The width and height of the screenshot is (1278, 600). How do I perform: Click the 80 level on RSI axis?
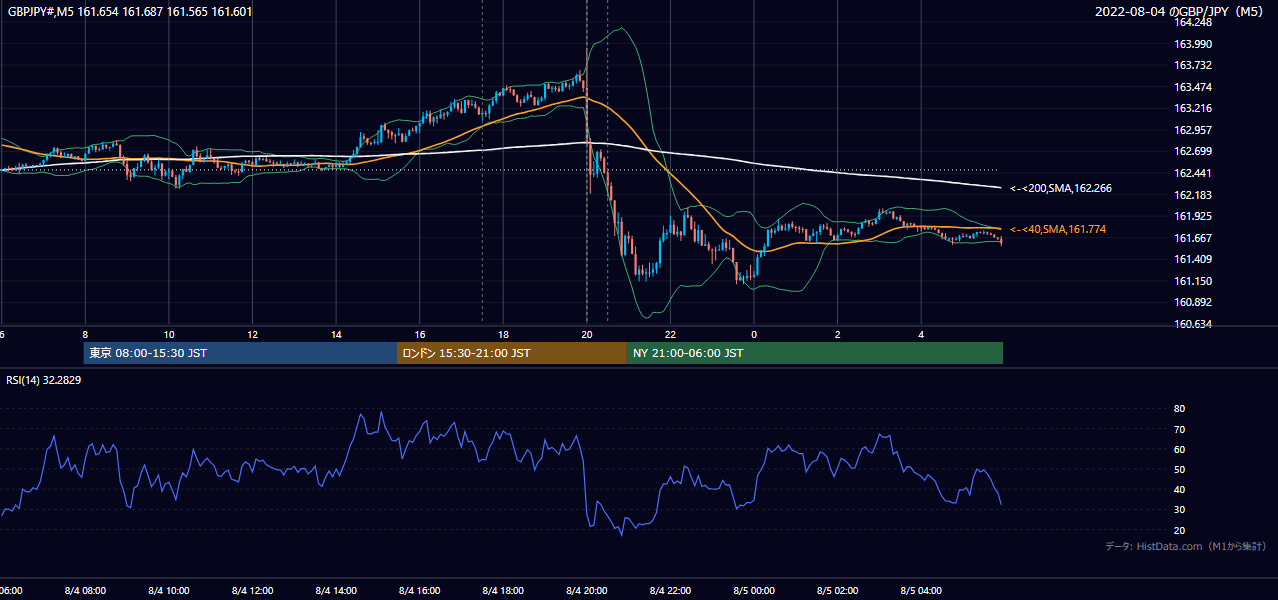1179,409
